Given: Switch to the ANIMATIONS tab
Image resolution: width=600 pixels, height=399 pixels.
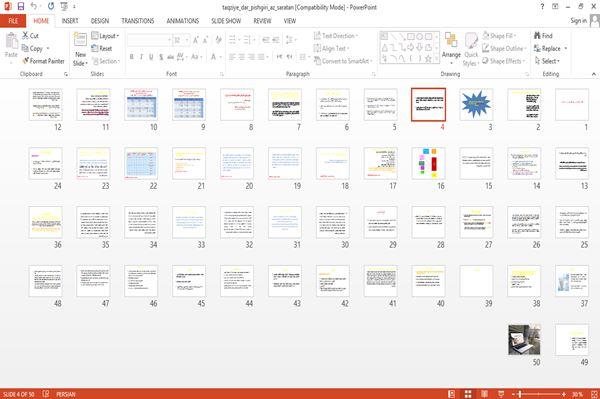Looking at the screenshot, I should point(183,21).
